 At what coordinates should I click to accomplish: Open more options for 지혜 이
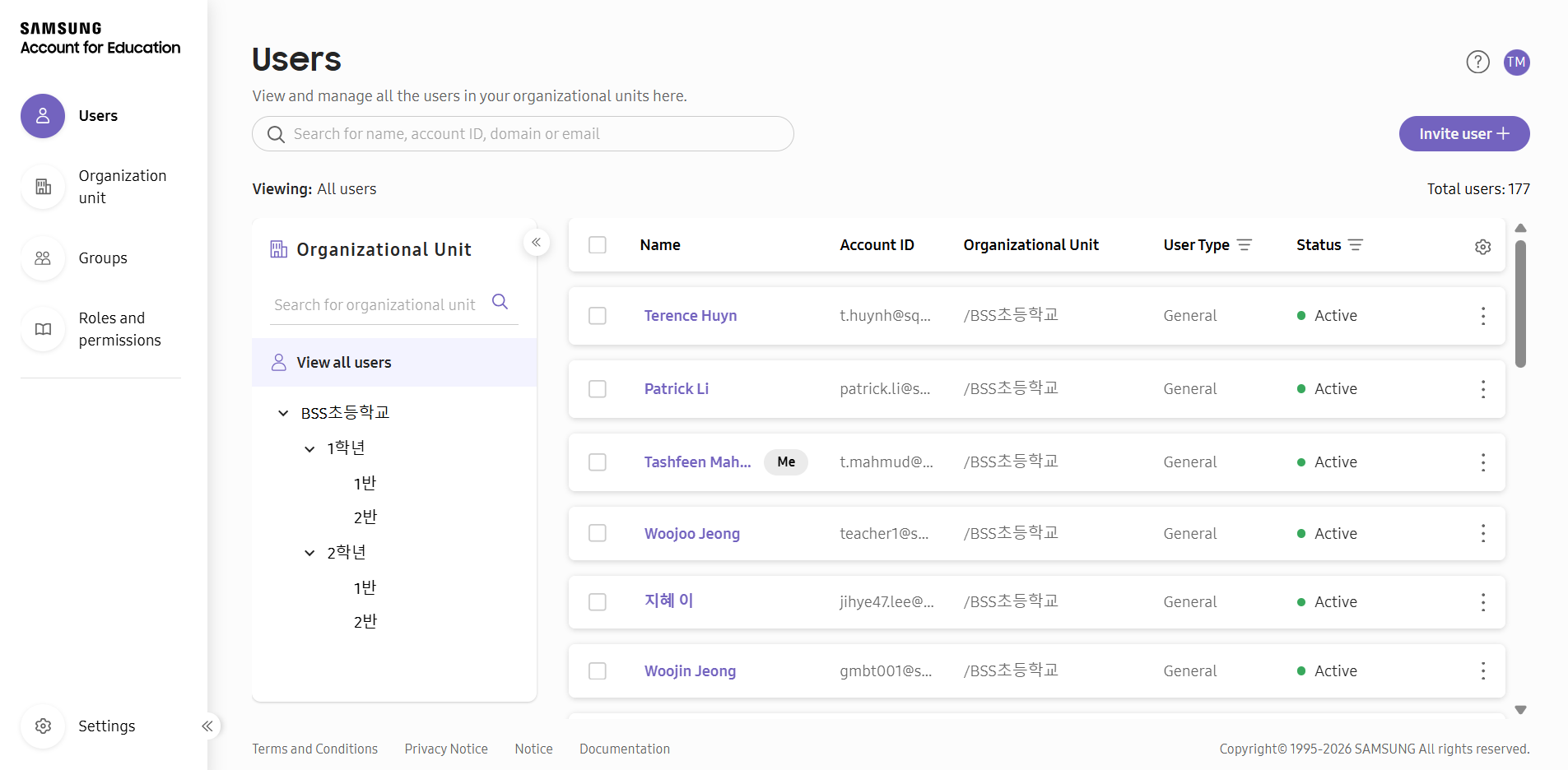1483,602
